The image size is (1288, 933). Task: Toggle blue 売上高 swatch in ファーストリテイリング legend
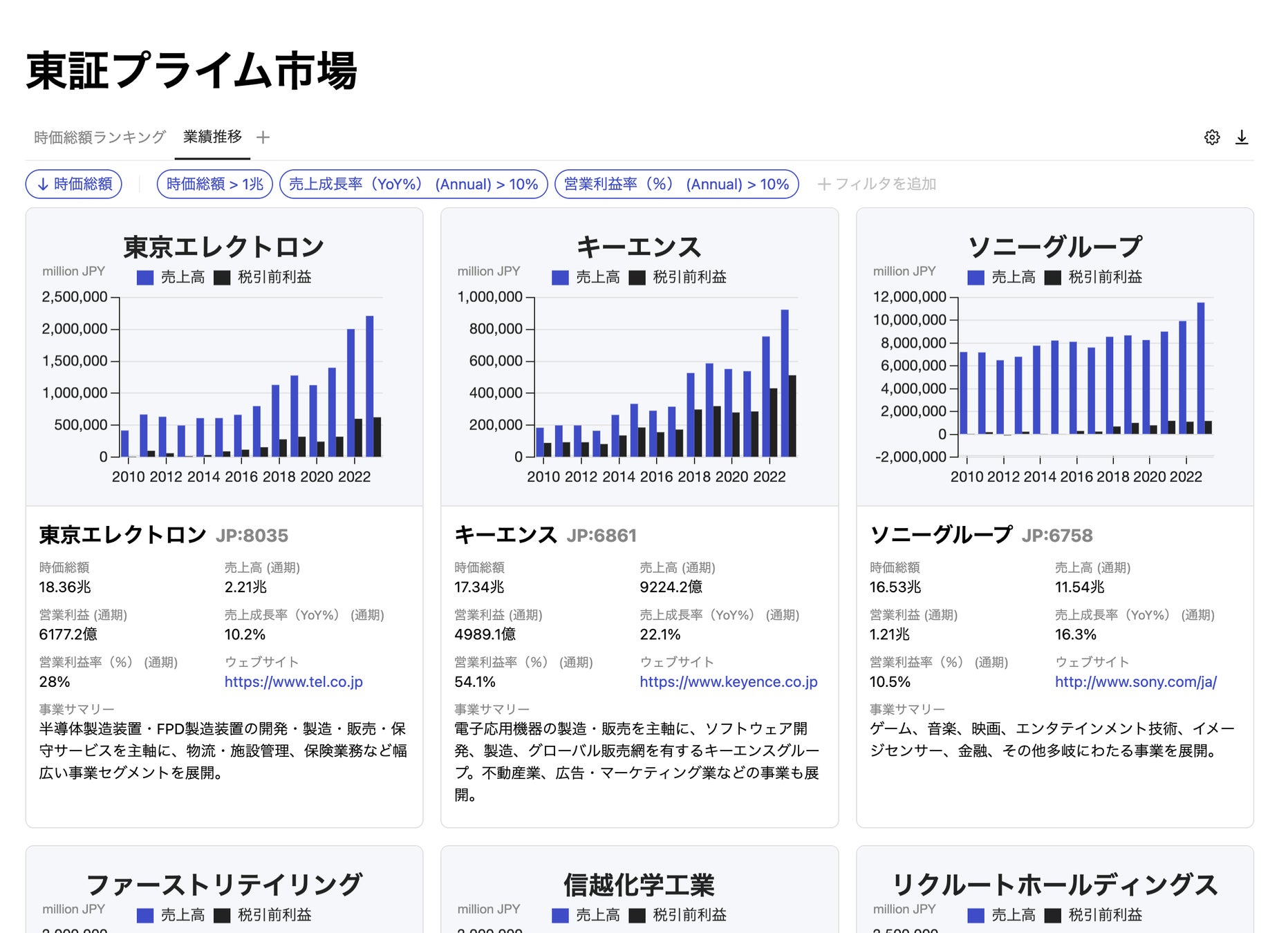click(x=145, y=915)
